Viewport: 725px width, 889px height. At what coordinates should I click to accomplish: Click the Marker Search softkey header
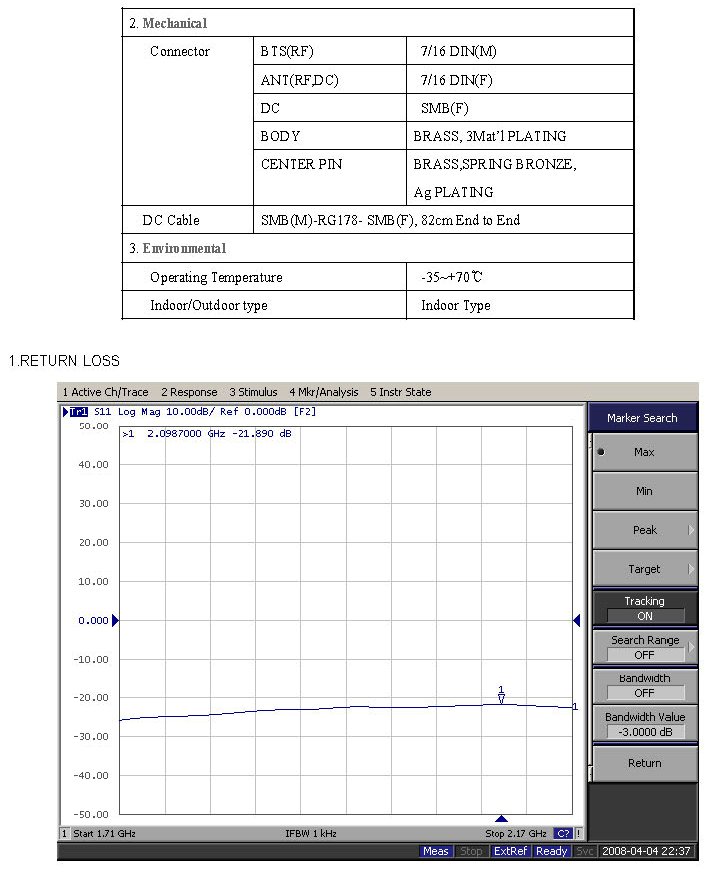tap(642, 418)
